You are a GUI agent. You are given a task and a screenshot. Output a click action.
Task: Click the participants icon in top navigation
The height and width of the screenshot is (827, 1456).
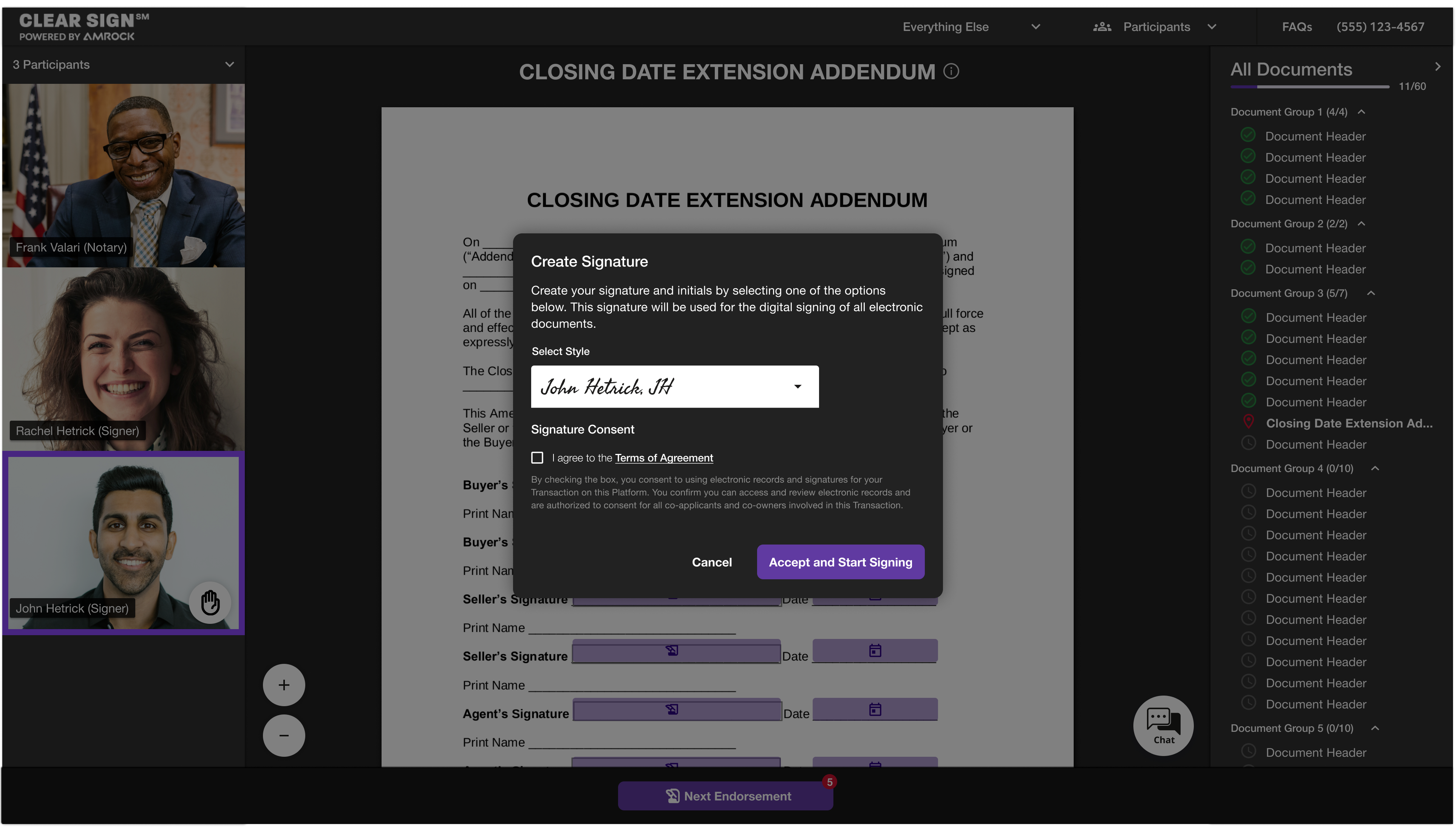[x=1101, y=27]
